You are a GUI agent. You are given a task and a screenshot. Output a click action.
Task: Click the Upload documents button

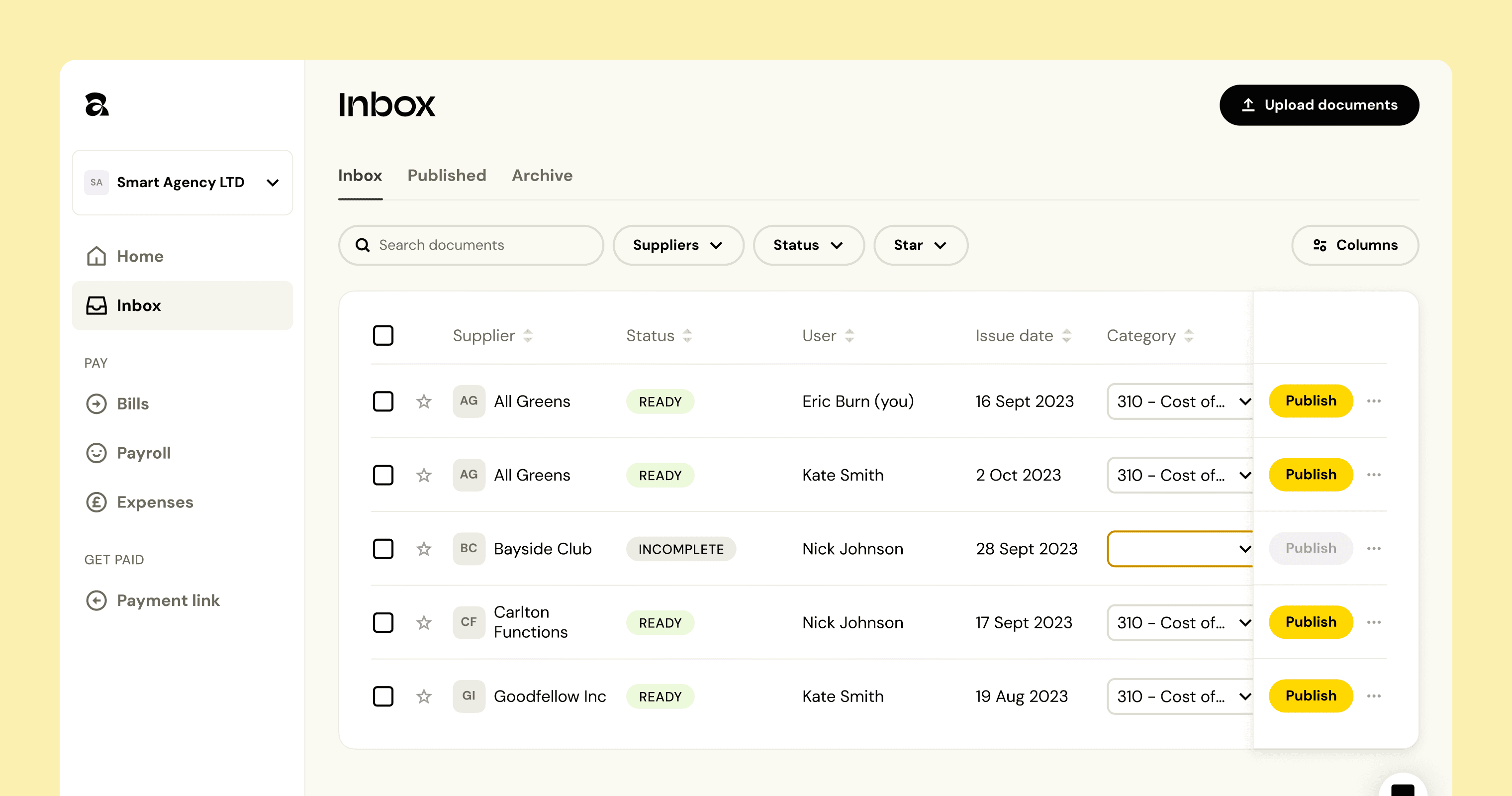(x=1319, y=105)
